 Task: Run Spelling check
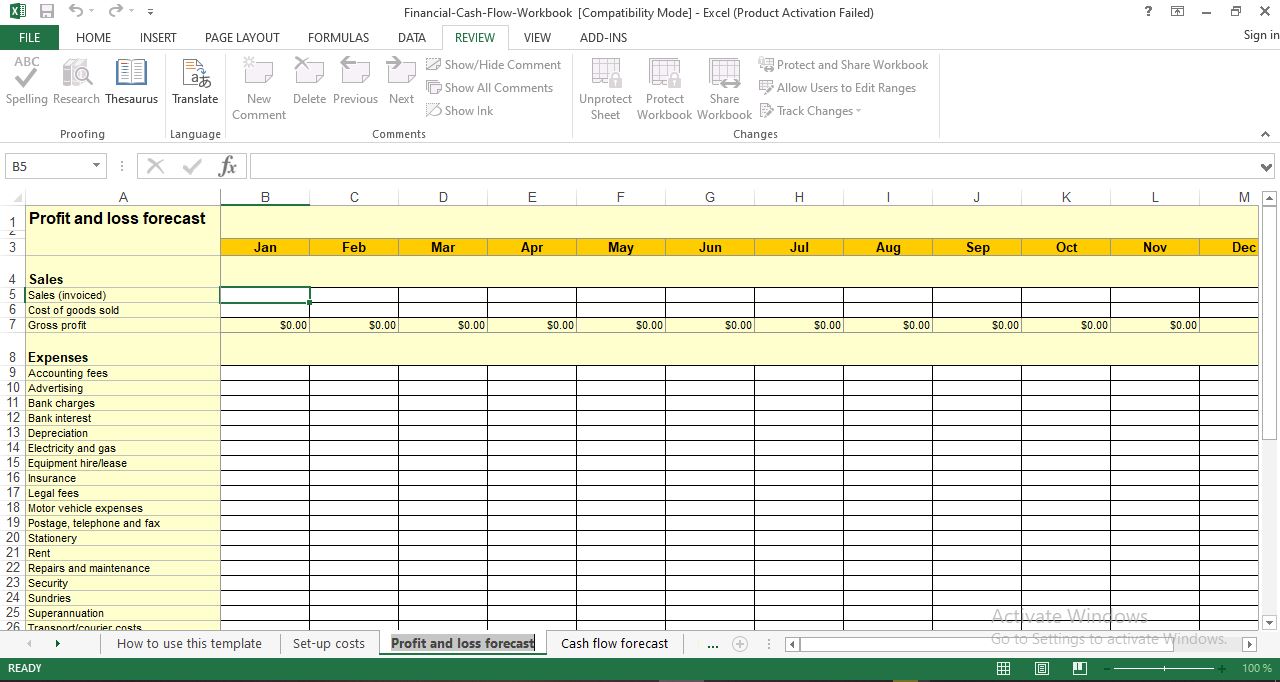click(26, 85)
